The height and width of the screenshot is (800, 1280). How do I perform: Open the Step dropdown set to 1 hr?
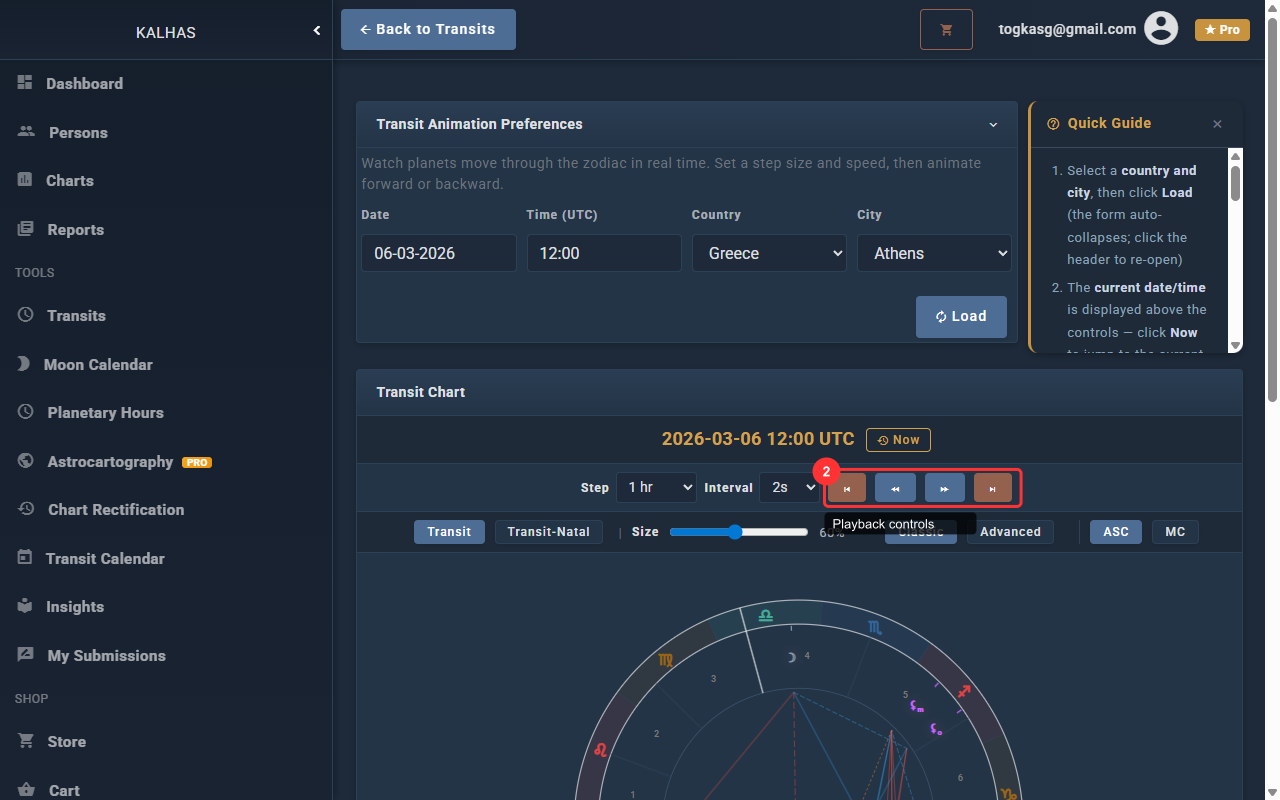click(656, 488)
